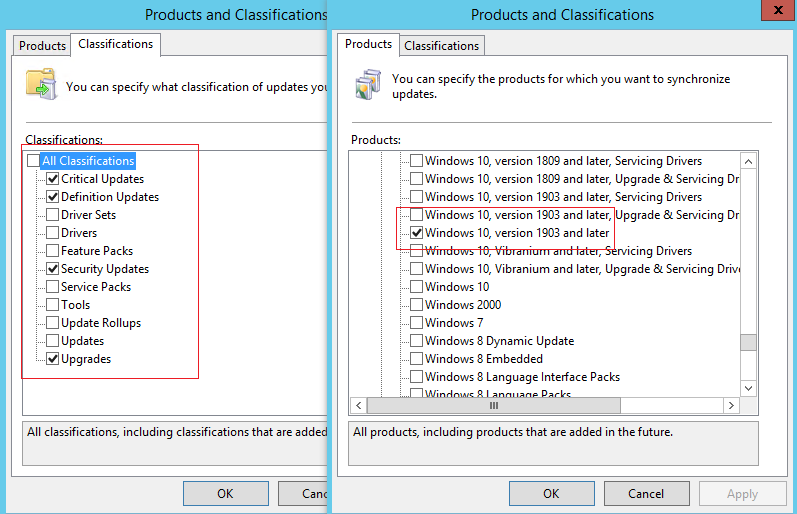Click the products icon in the Products tab
Image resolution: width=797 pixels, height=514 pixels.
(x=369, y=84)
